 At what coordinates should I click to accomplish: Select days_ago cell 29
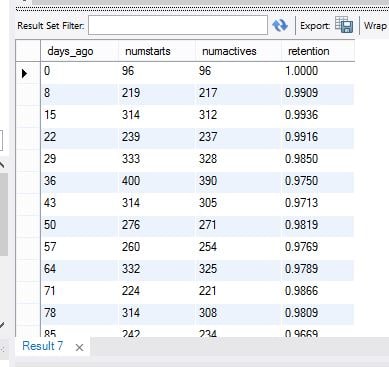[x=79, y=159]
